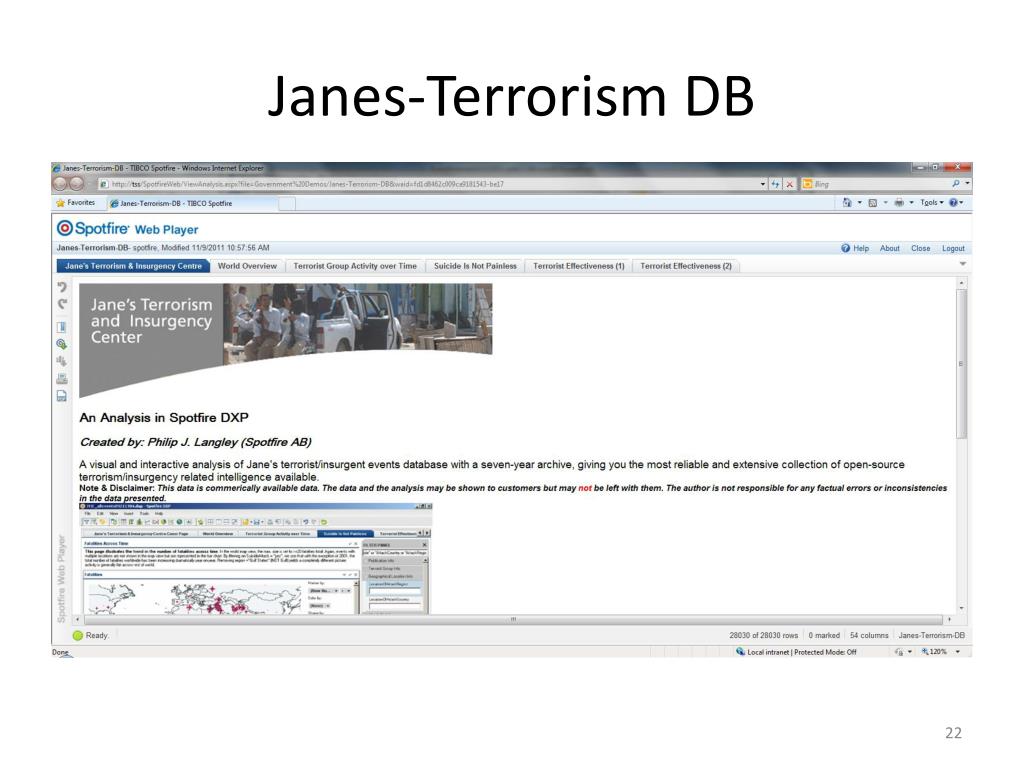Screen dimensions: 1024x768
Task: Click the Bing search magnifier icon
Action: (956, 184)
